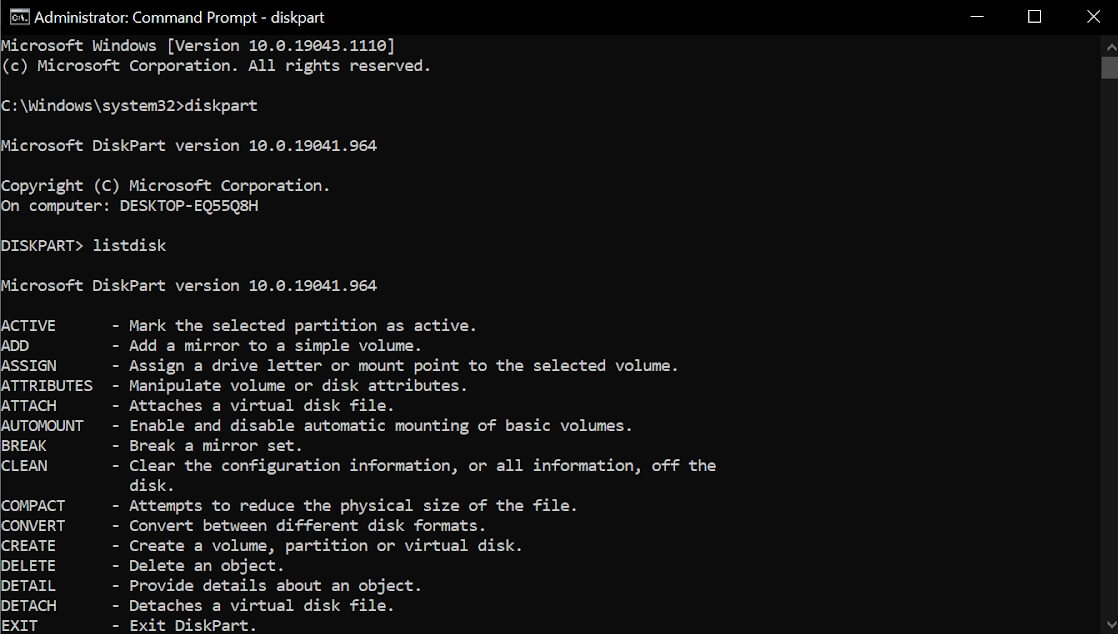
Task: Maximize the diskpart Command Prompt window
Action: pos(1035,17)
